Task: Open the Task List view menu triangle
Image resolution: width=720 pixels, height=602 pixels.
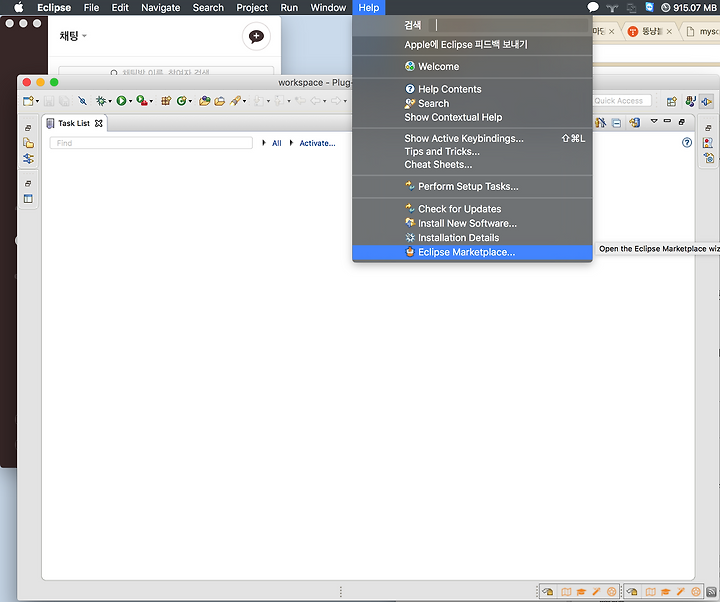Action: click(x=654, y=121)
